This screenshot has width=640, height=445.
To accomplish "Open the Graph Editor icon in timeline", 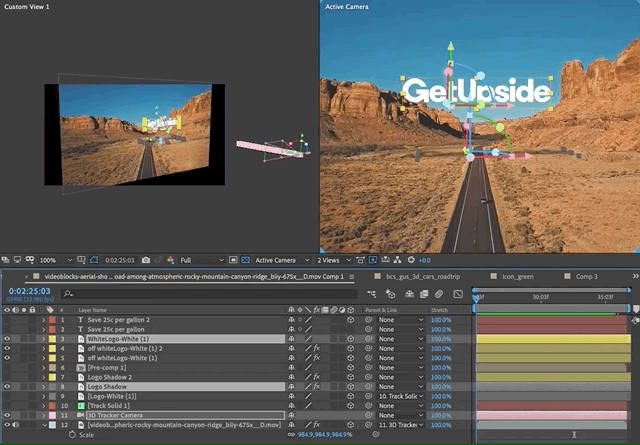I will (x=458, y=294).
